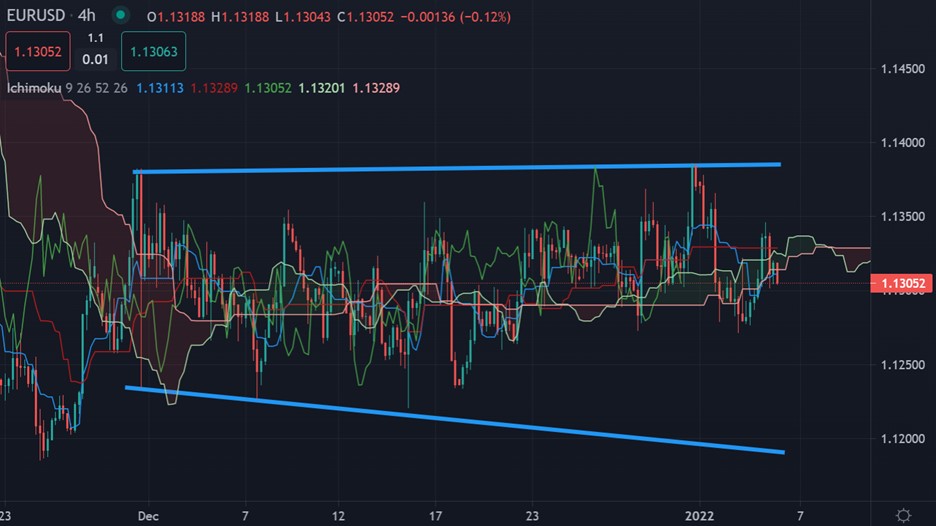Click the price change −0.00136 (−0.12%)
The image size is (936, 526).
(x=455, y=17)
